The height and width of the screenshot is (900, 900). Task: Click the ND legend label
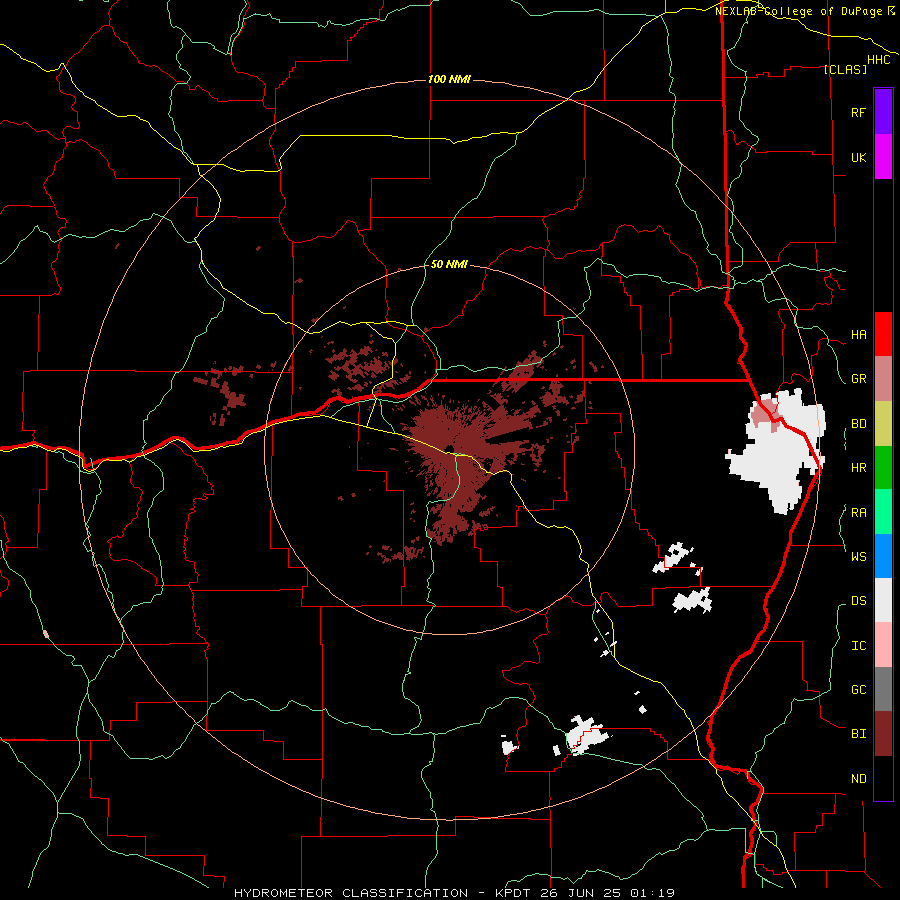click(858, 779)
